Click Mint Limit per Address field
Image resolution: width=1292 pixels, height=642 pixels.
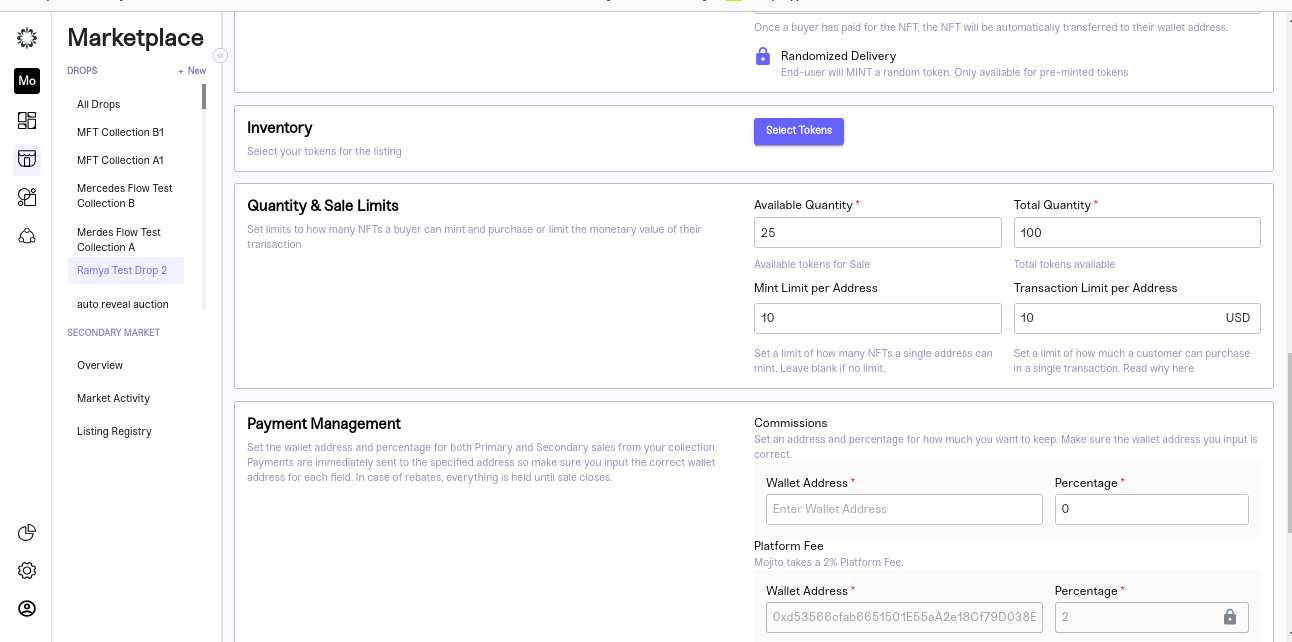tap(877, 318)
